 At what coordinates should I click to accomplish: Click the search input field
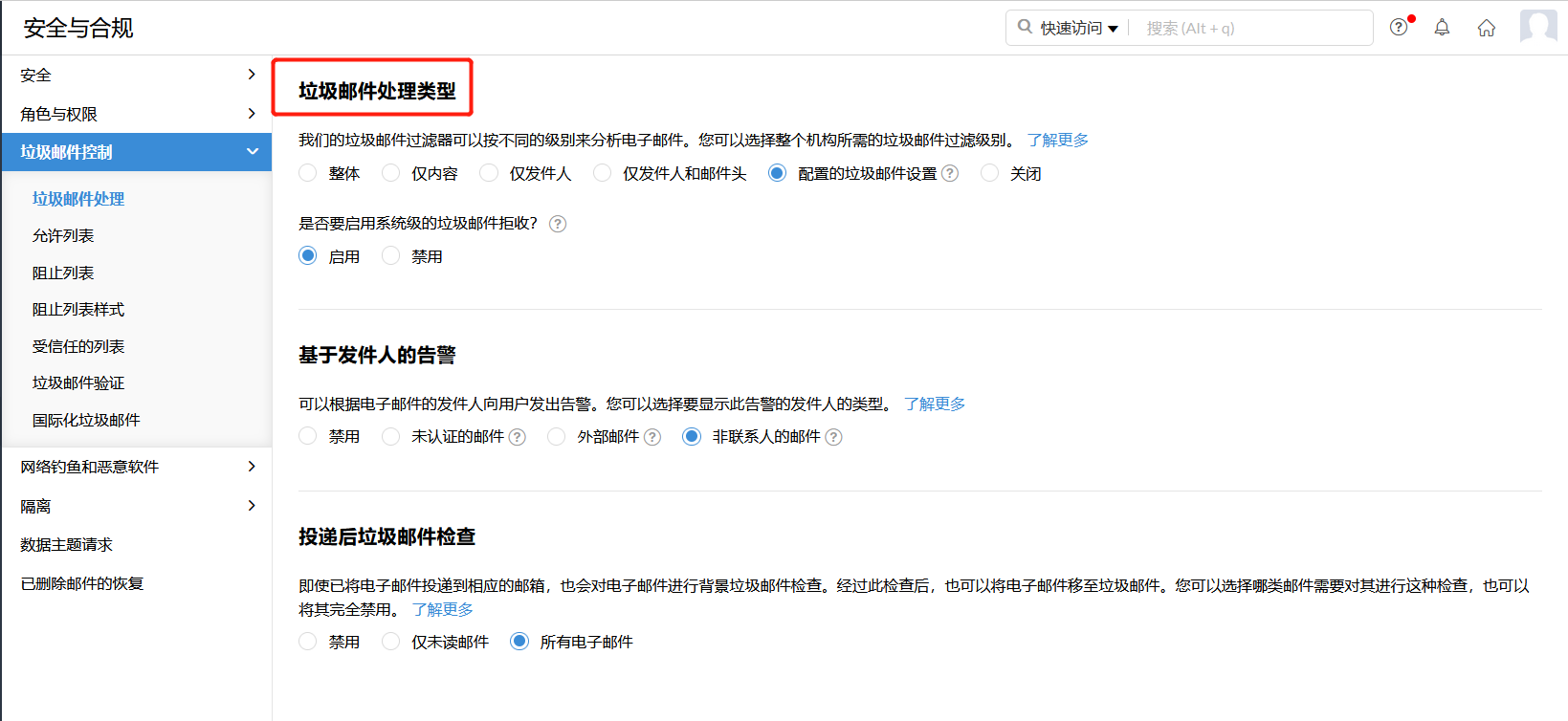pyautogui.click(x=1253, y=29)
